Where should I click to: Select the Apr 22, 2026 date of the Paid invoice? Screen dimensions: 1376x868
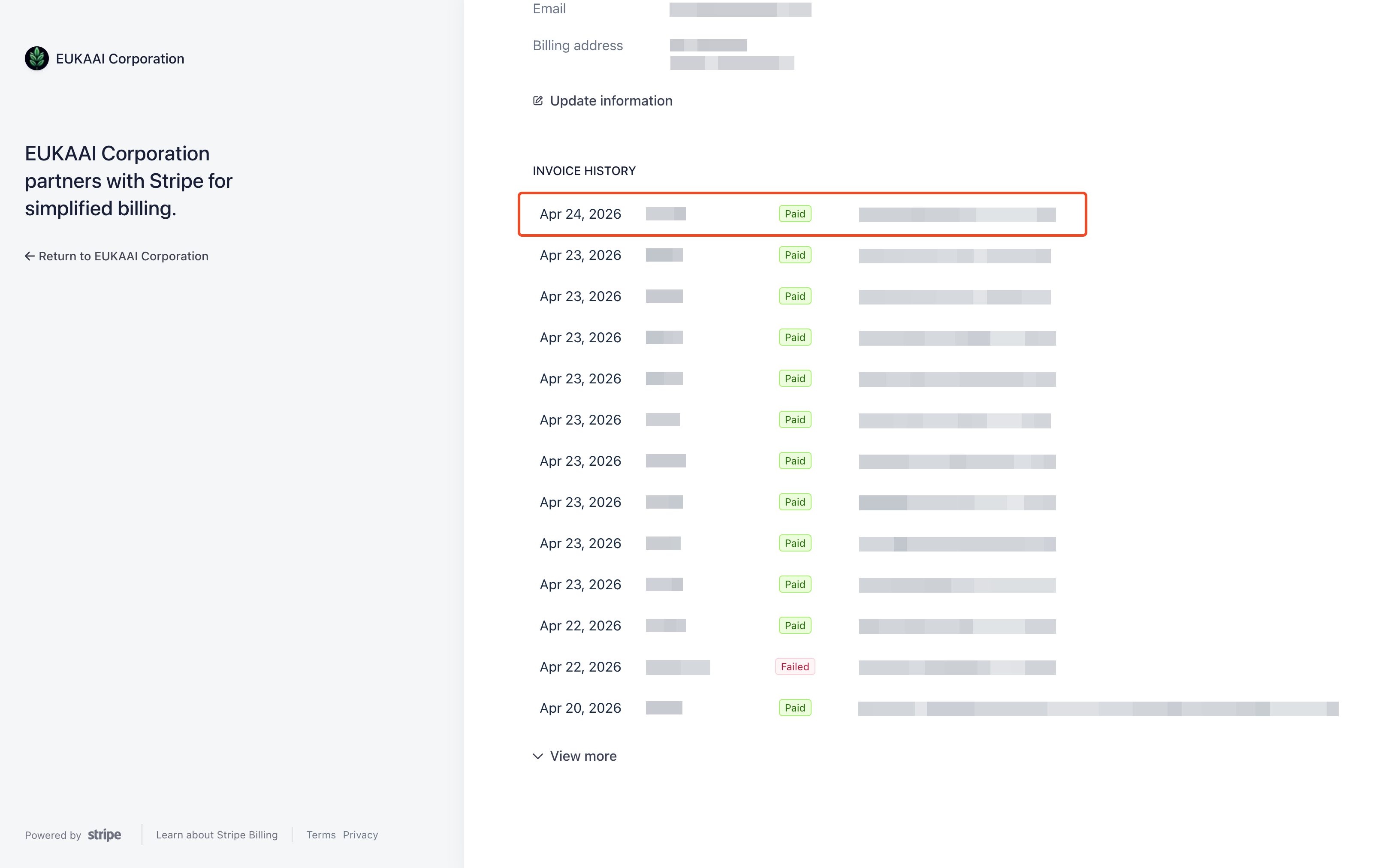coord(580,626)
